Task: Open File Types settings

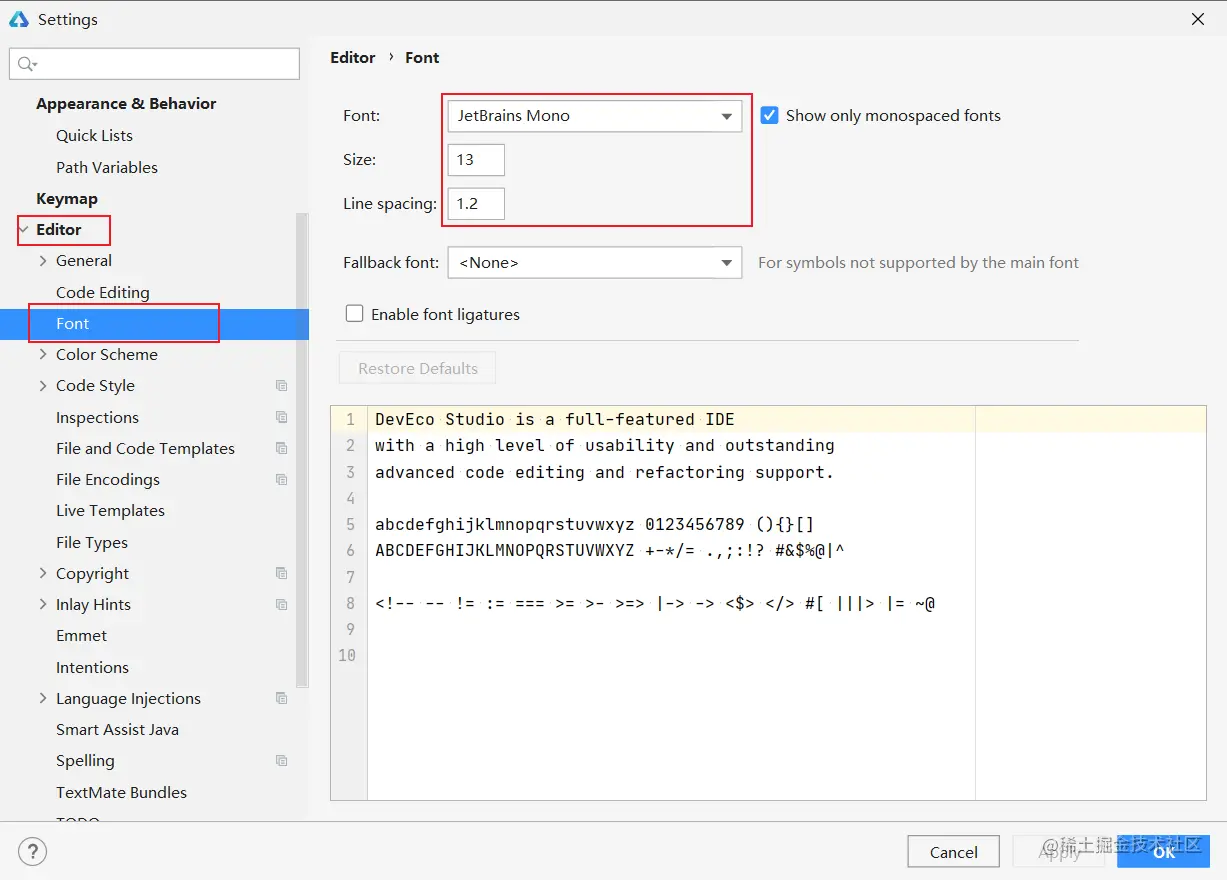Action: 92,542
